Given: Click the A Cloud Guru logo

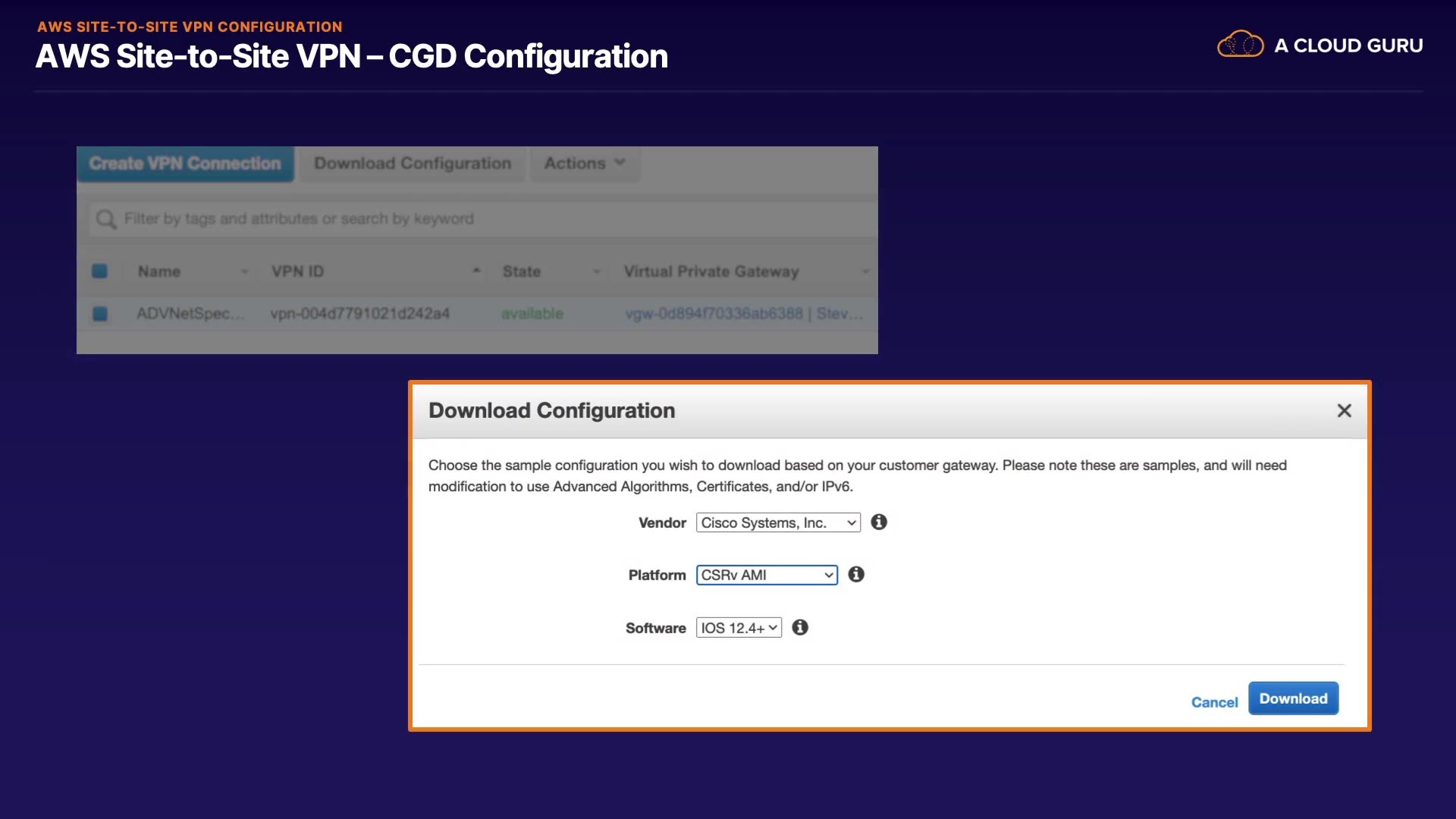Looking at the screenshot, I should pos(1319,45).
